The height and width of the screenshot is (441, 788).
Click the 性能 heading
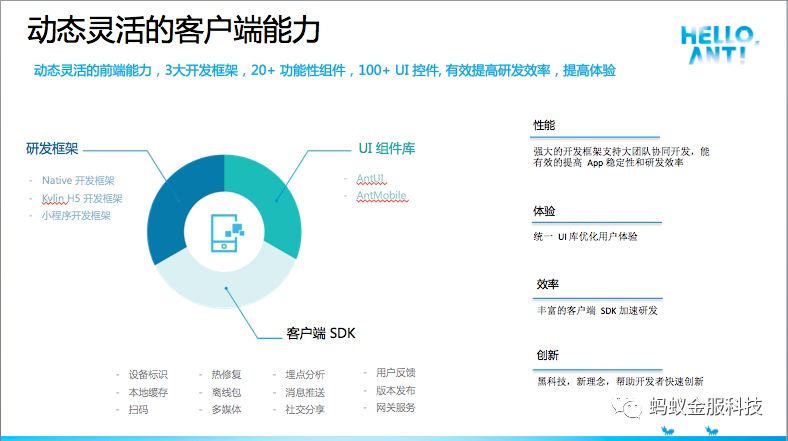tap(544, 125)
